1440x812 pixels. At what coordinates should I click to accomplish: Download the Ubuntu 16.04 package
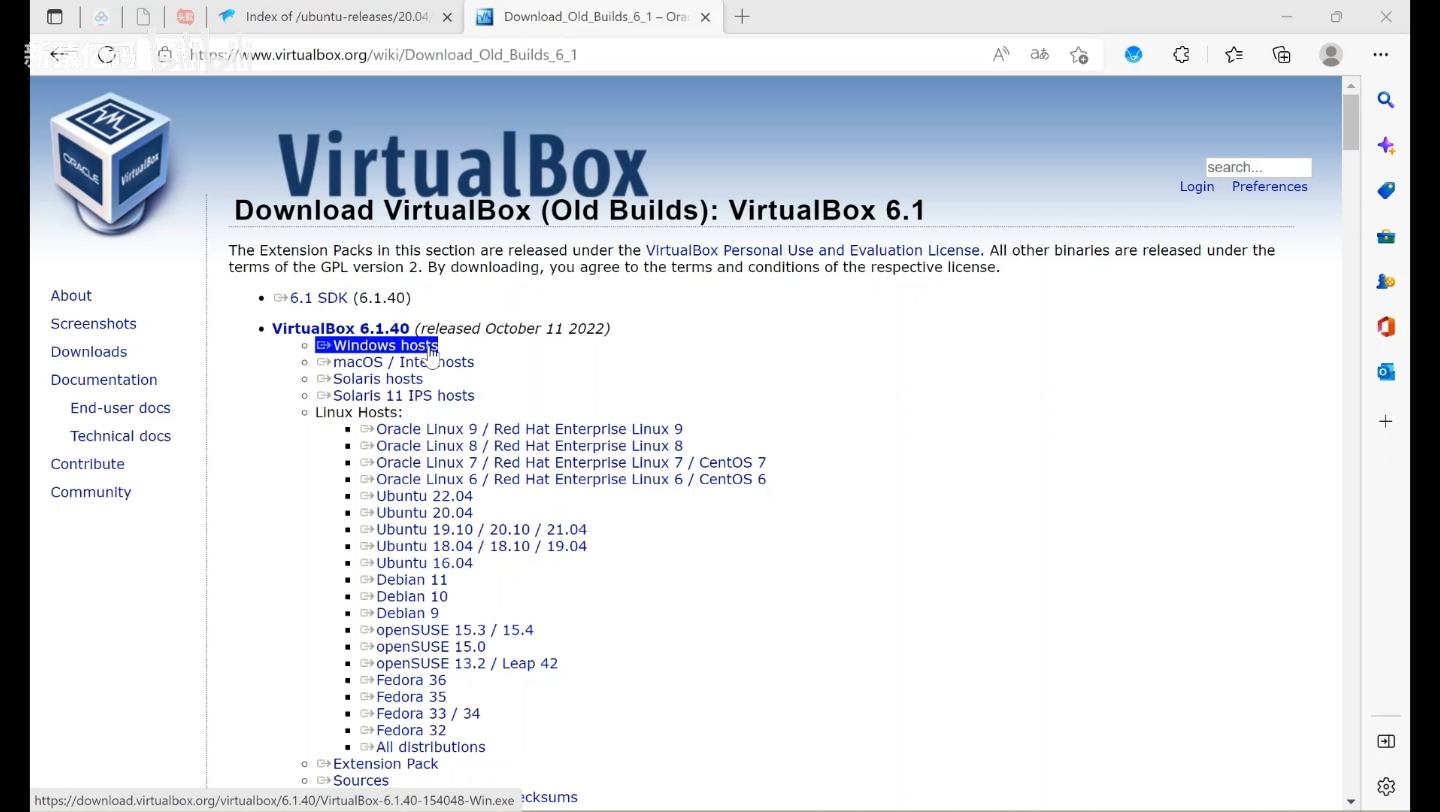(x=416, y=564)
